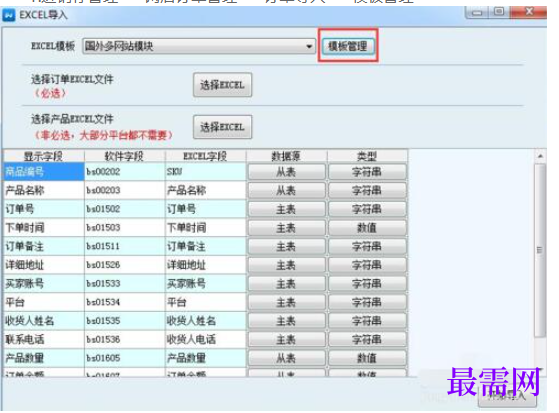Maximize the EXCEL导入 window
Screen dimensions: 559x413
point(499,12)
